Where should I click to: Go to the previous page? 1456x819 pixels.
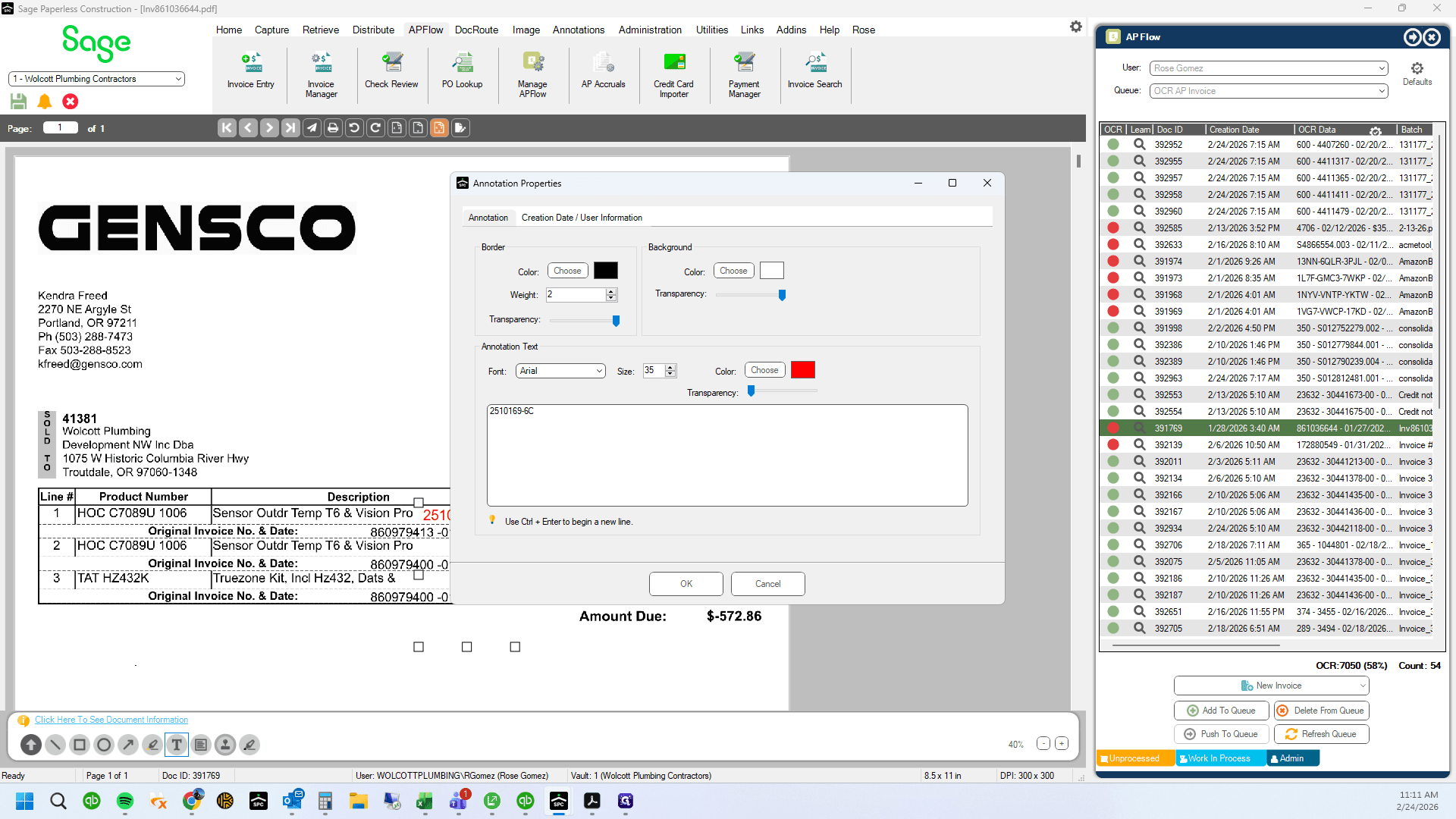[248, 128]
